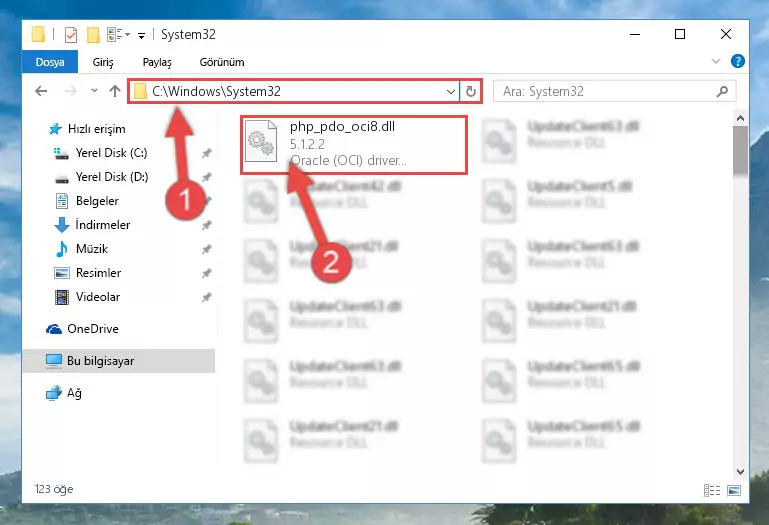Screen dimensions: 769x525
Task: Click the pin icon next to İndirmeler
Action: click(206, 225)
